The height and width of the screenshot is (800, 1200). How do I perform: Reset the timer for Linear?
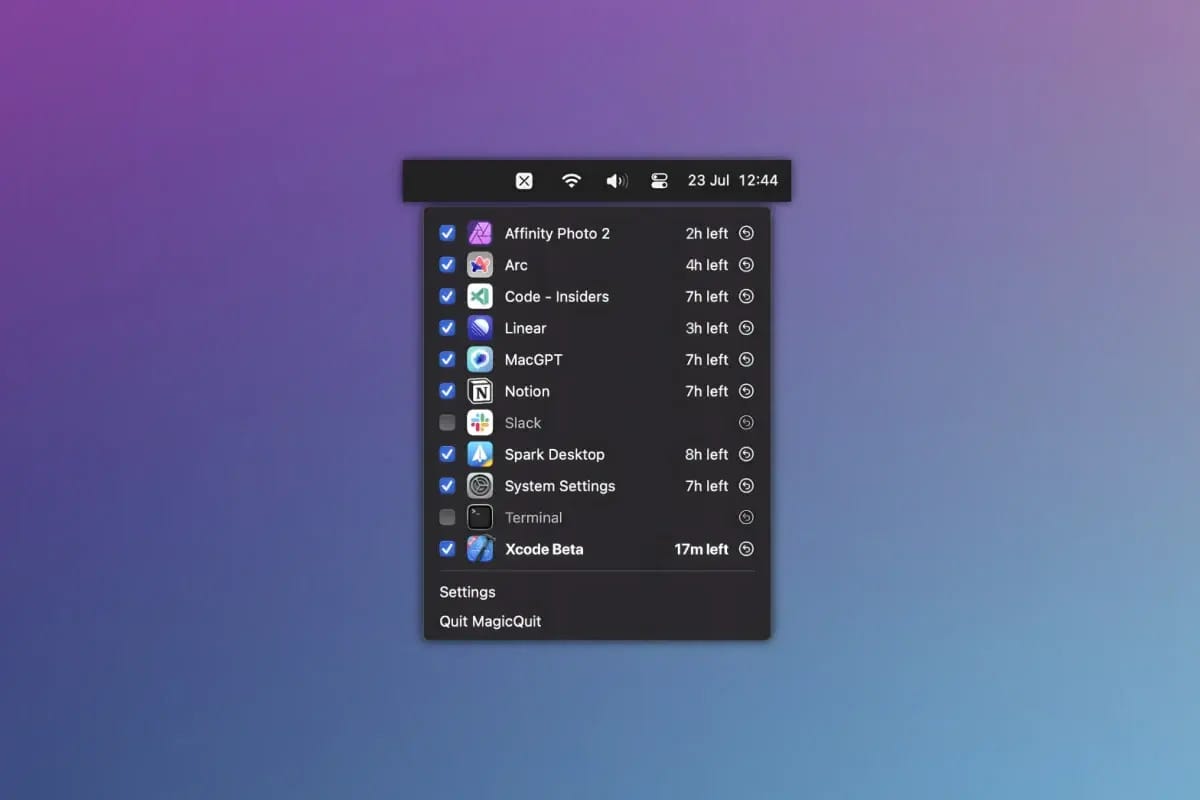tap(746, 328)
